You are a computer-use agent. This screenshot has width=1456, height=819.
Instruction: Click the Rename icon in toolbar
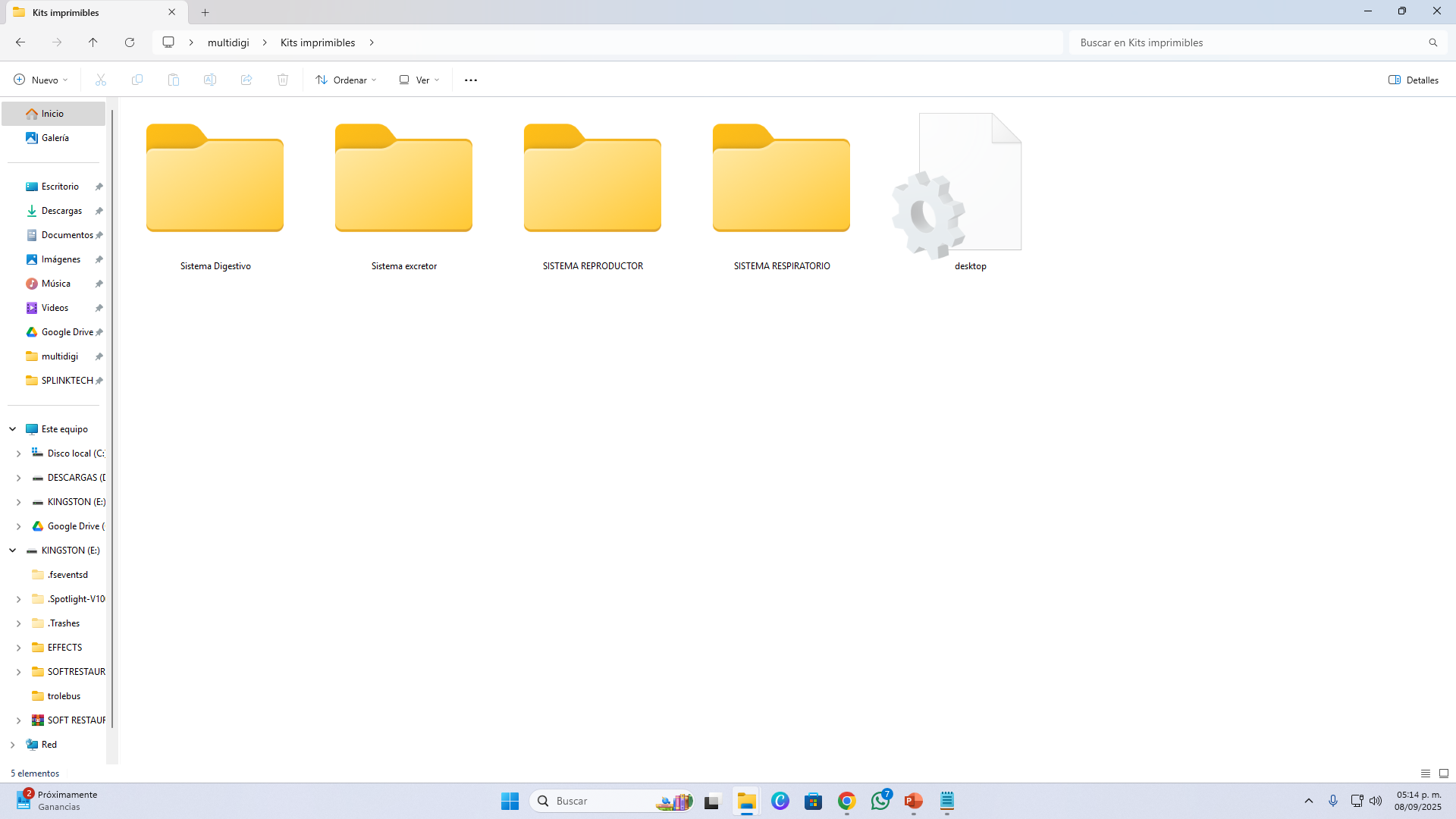pyautogui.click(x=210, y=80)
